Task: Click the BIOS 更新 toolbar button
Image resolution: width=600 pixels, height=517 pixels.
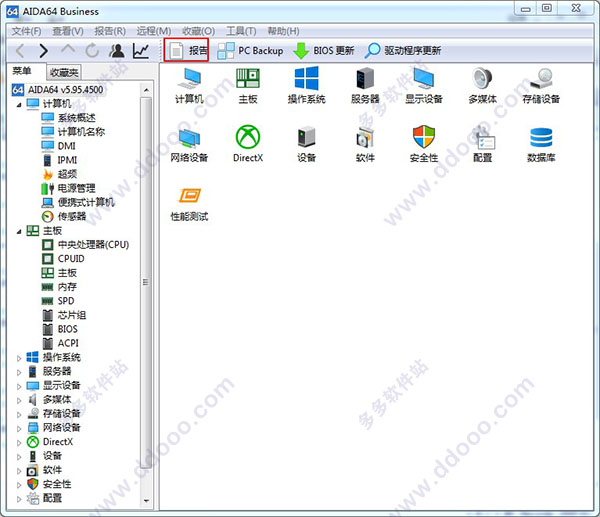Action: [324, 51]
